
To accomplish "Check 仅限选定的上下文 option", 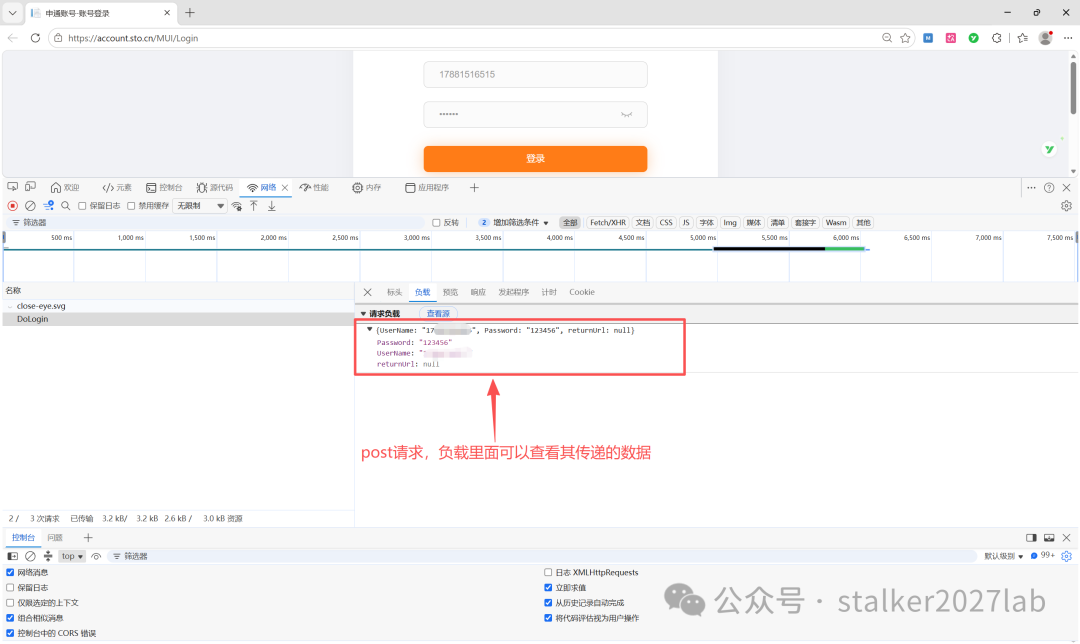I will pyautogui.click(x=10, y=603).
